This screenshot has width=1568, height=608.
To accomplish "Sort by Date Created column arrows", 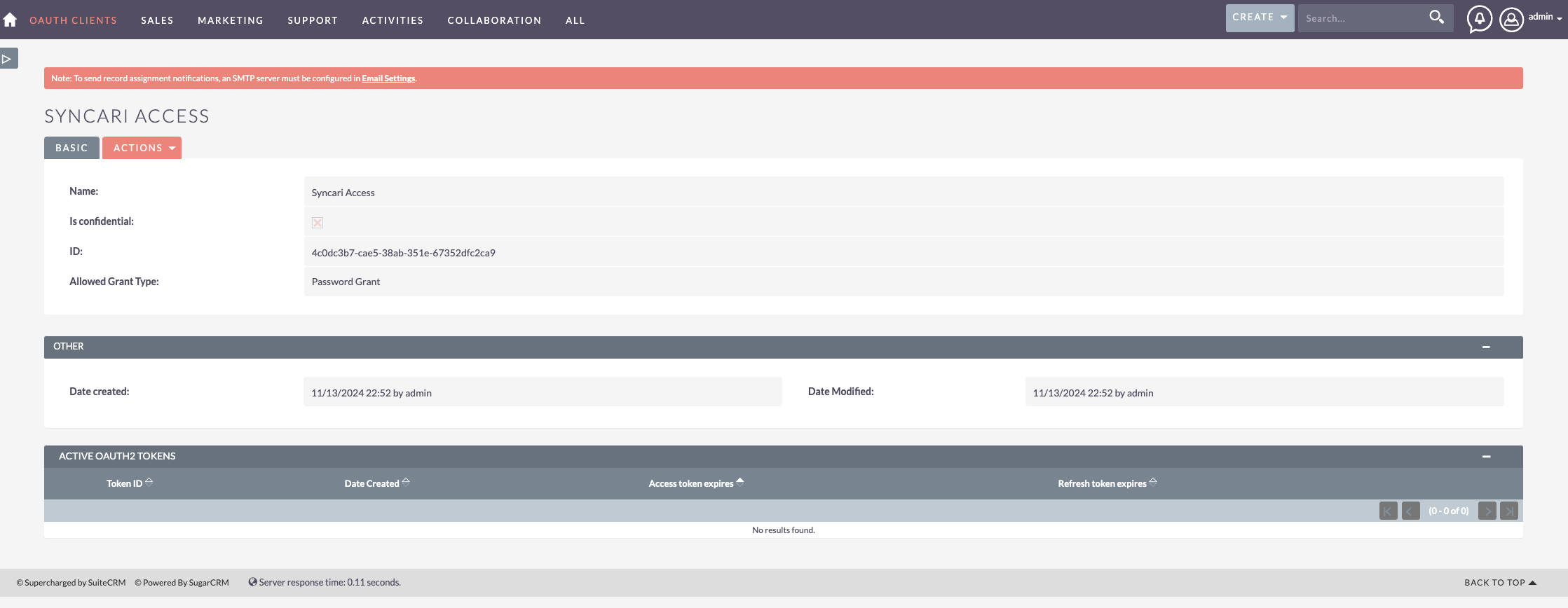I will (406, 482).
